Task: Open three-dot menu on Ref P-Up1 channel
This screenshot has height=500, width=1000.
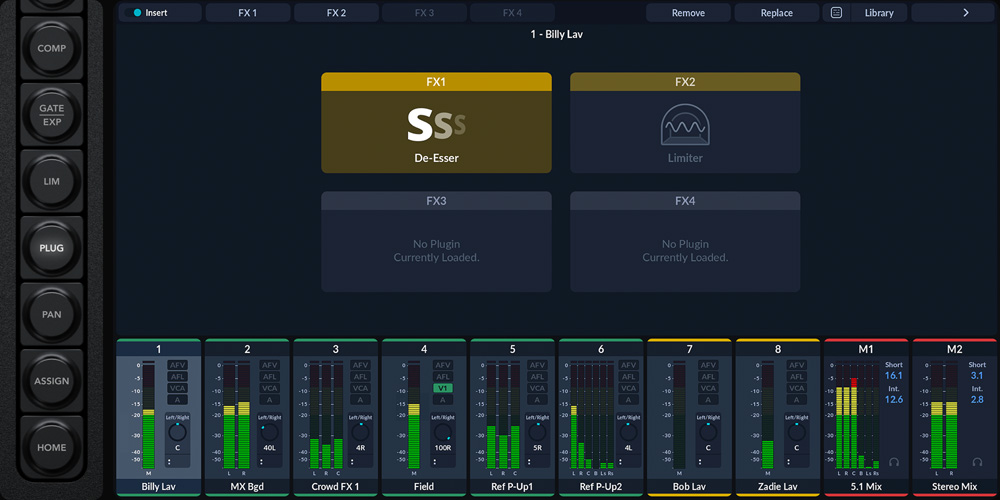Action: tap(529, 461)
